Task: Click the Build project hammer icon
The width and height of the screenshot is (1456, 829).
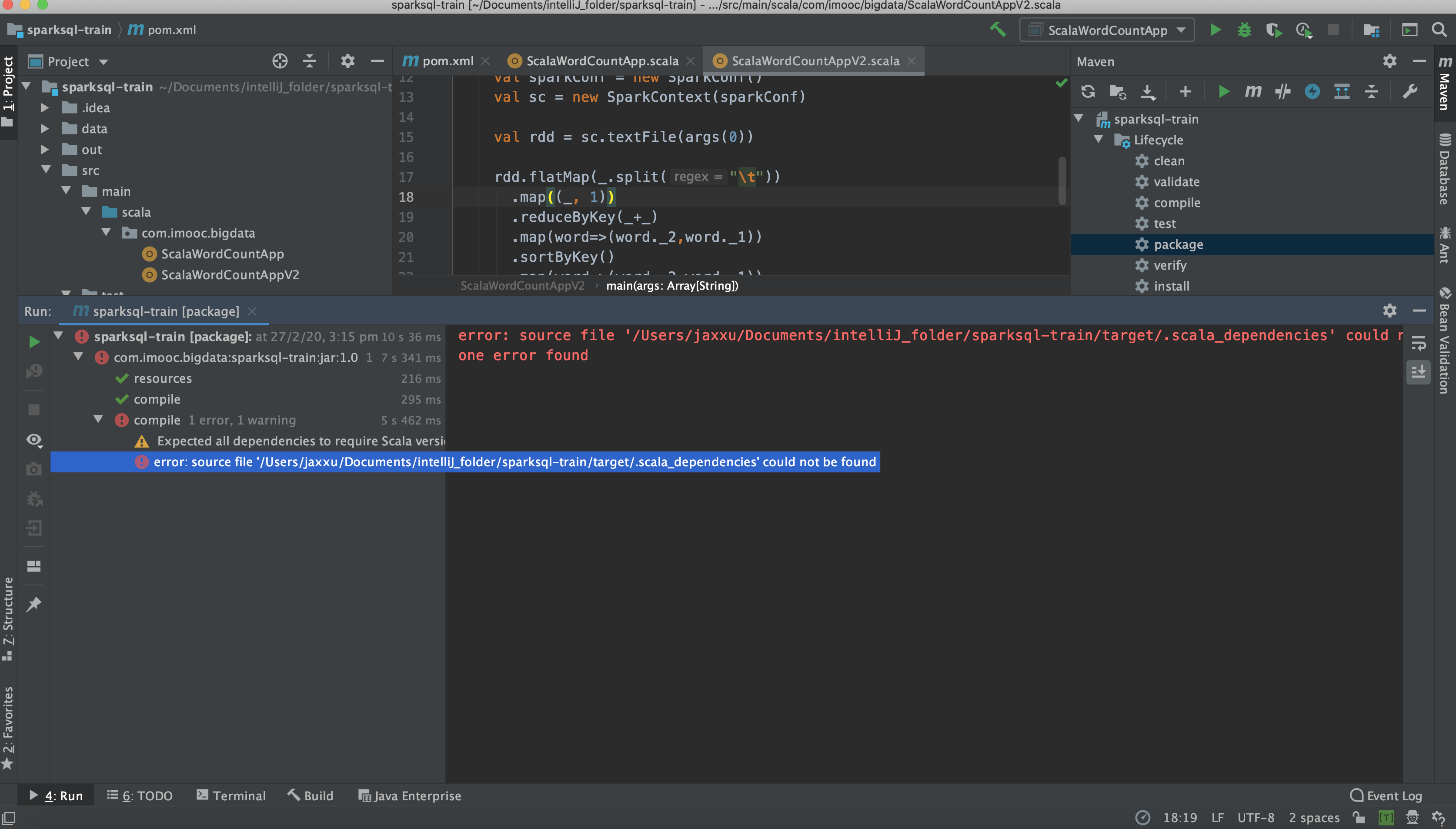Action: pyautogui.click(x=998, y=30)
